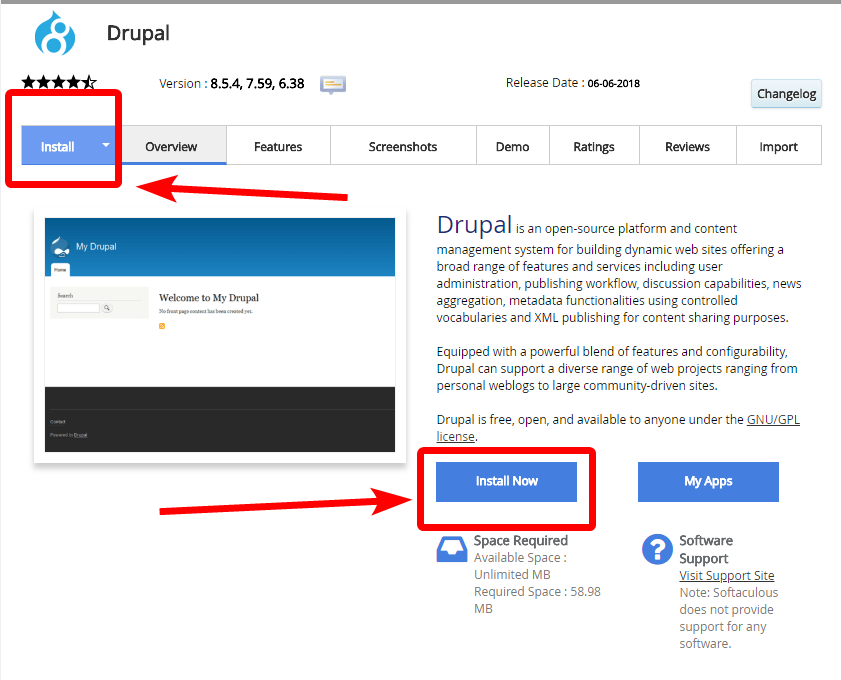Click the version numbers 8.5.4, 7.59, 6.38

257,84
